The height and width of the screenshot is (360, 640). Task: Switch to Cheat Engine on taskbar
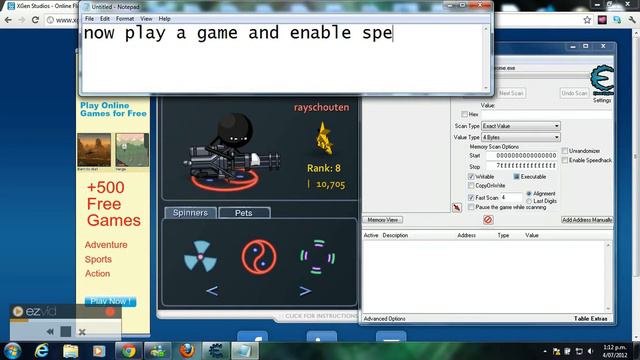216,351
